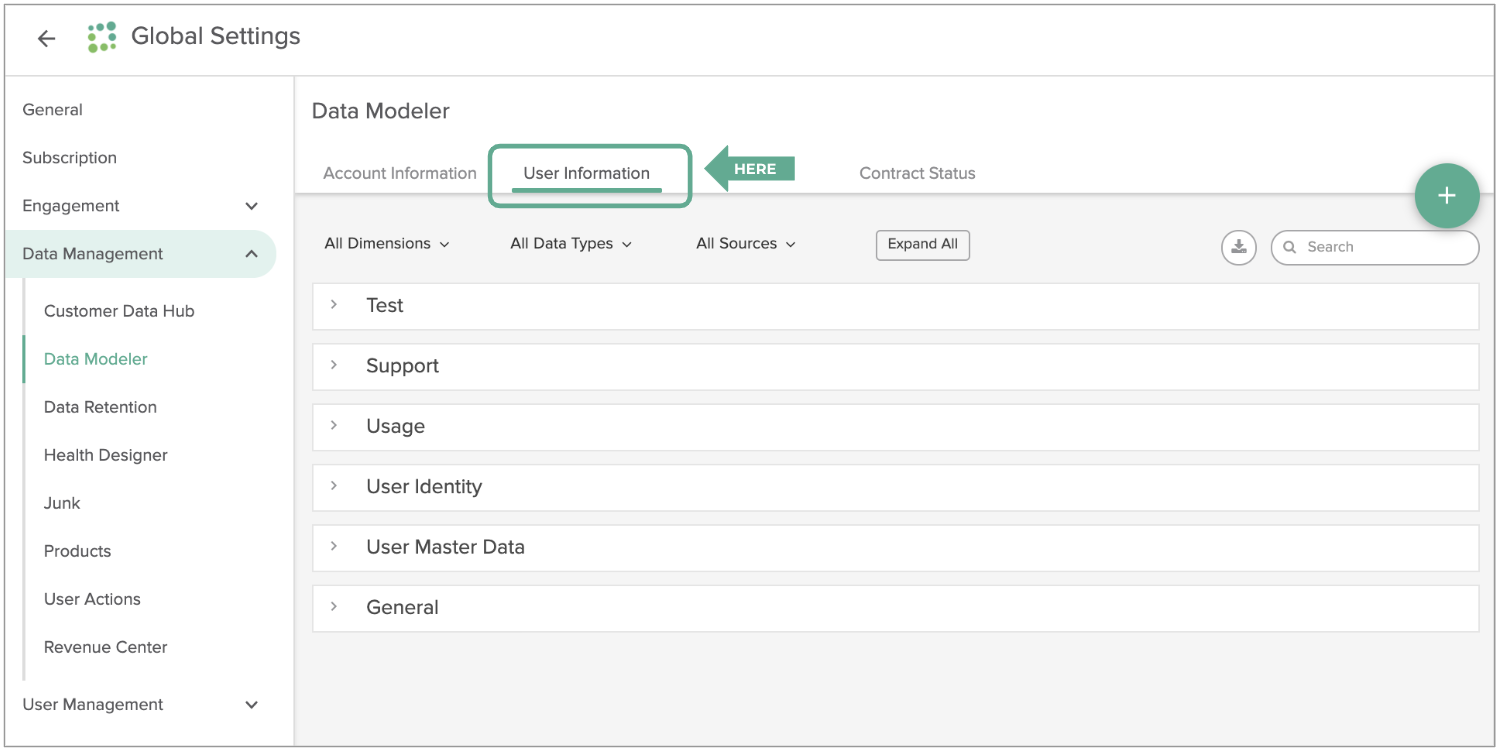Open Products in the sidebar
1502x754 pixels.
[x=77, y=551]
